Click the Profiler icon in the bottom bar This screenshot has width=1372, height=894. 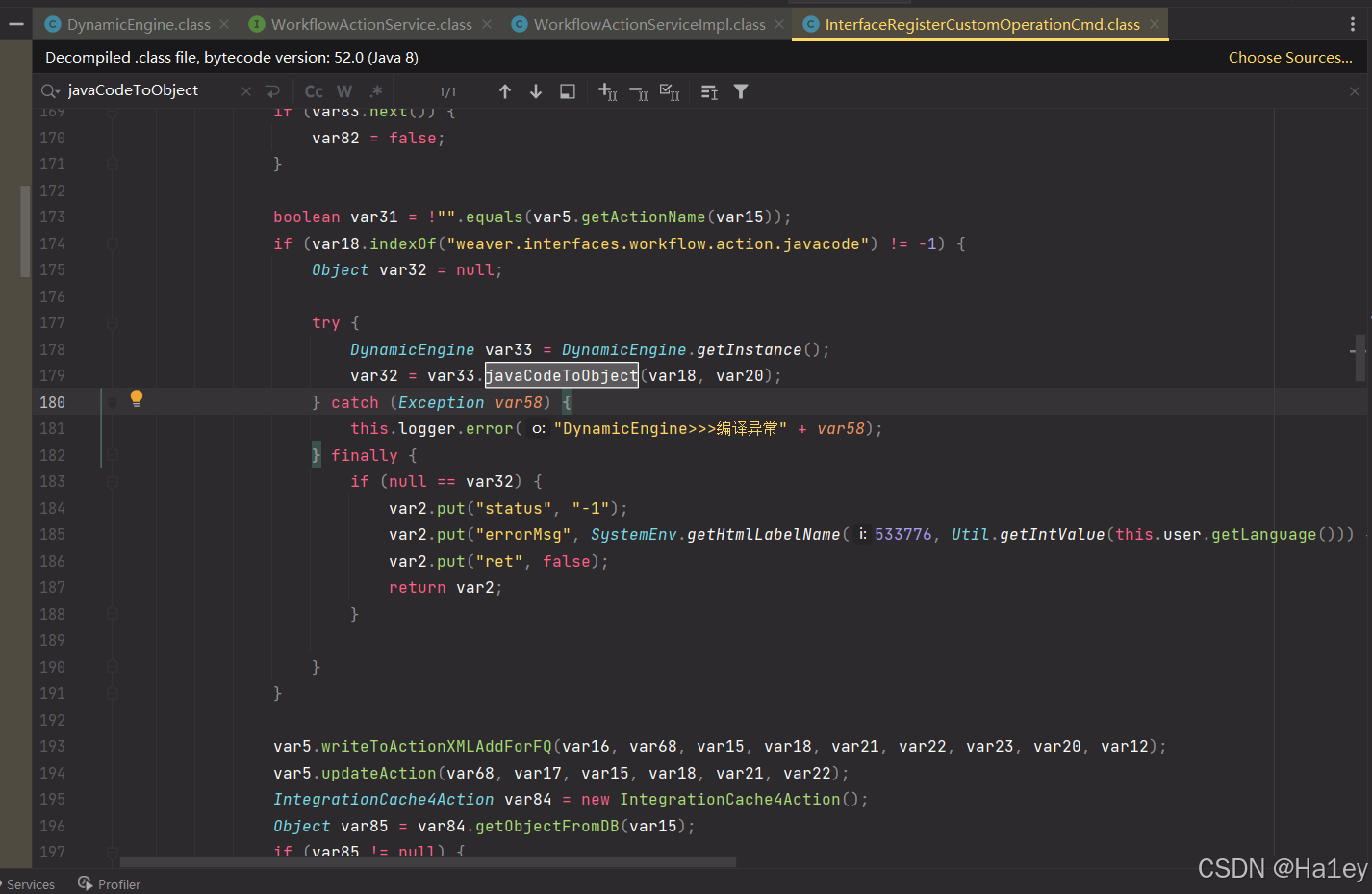click(86, 883)
